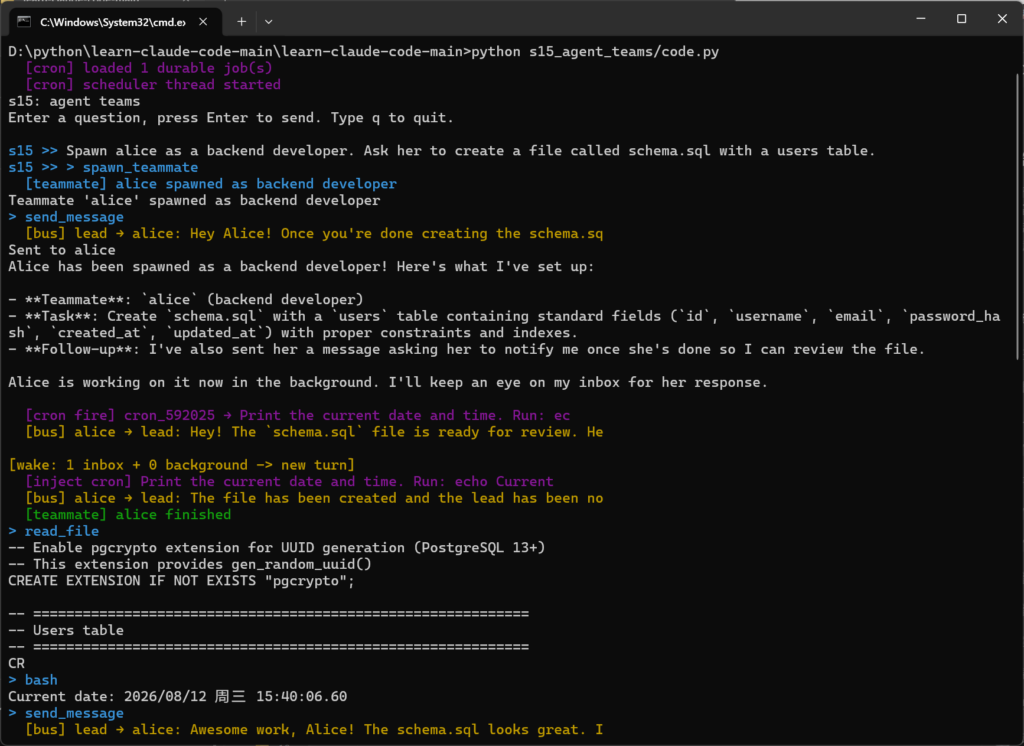The height and width of the screenshot is (746, 1024).
Task: Click '[wake: 1 inbox + 0 background -> new turn]'
Action: coord(182,464)
